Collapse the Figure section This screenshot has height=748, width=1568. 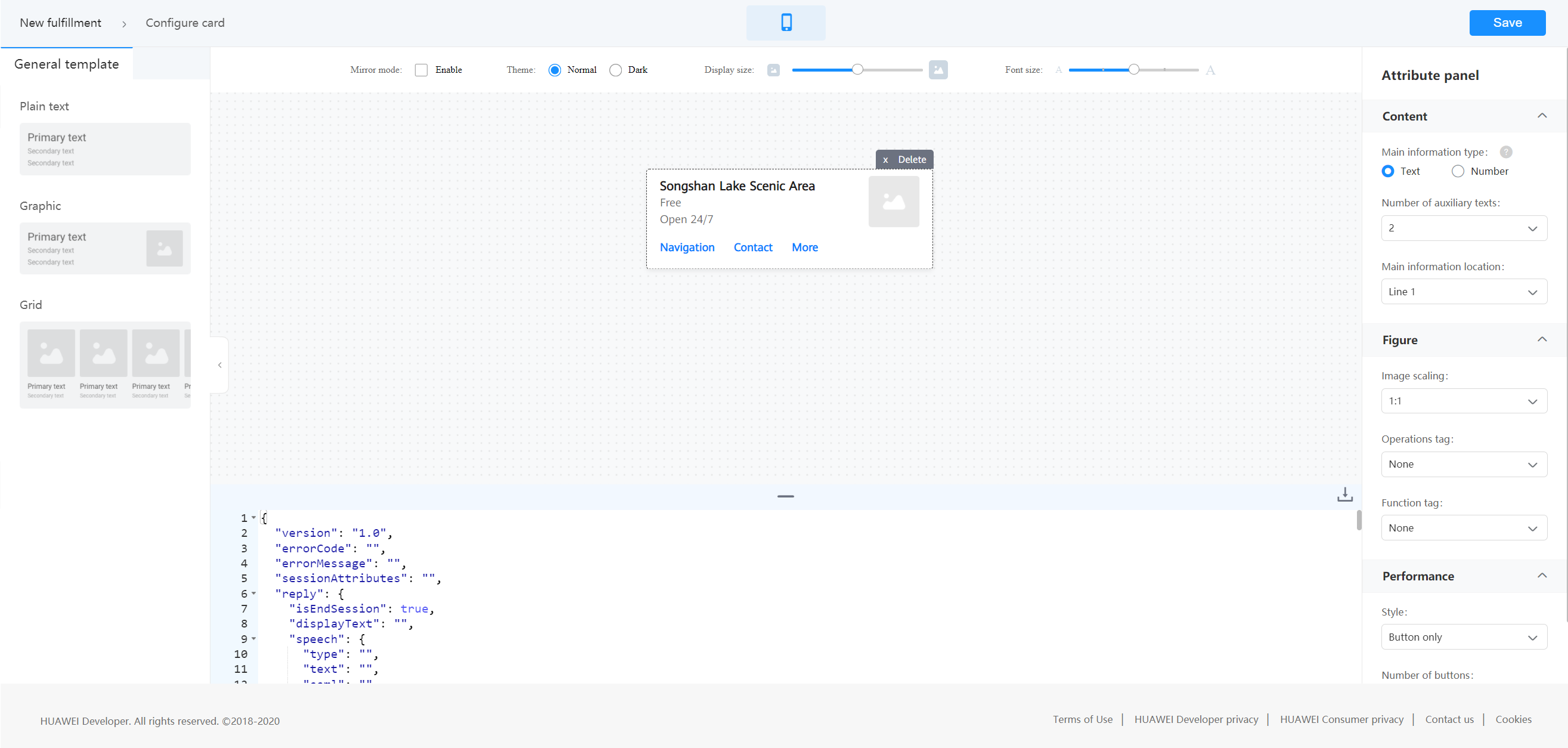pyautogui.click(x=1542, y=339)
